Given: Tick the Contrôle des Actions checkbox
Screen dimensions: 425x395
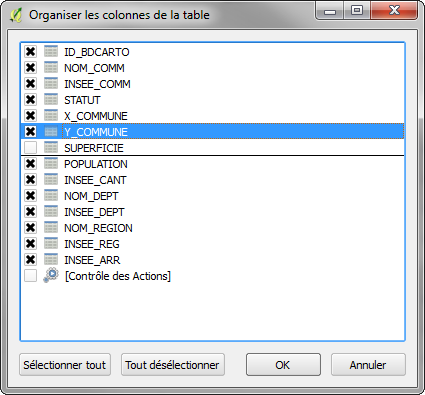Looking at the screenshot, I should pos(30,276).
